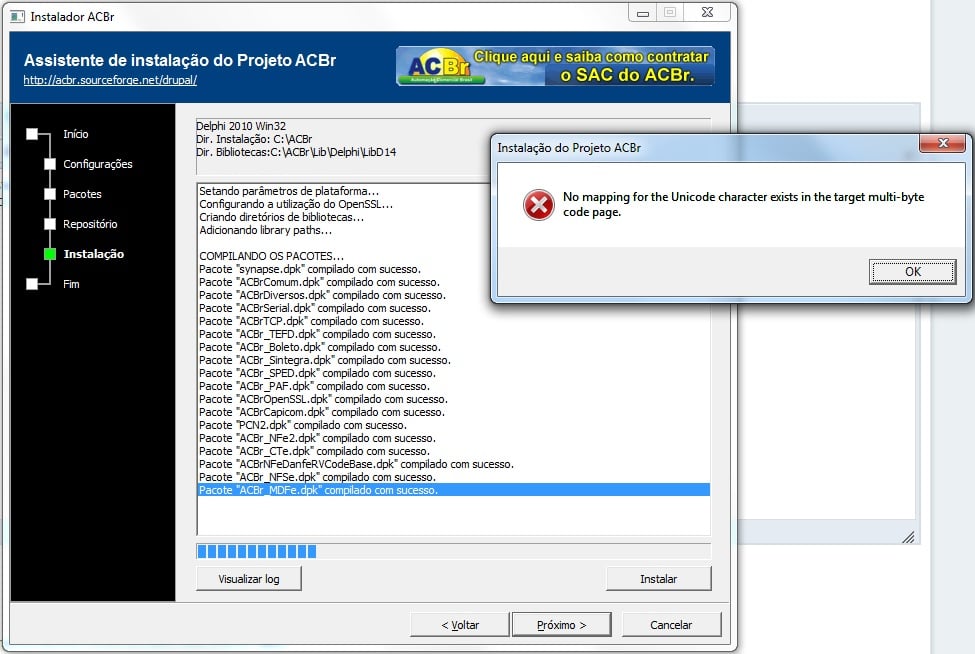975x654 pixels.
Task: Open the Visualizar log button
Action: click(x=249, y=579)
